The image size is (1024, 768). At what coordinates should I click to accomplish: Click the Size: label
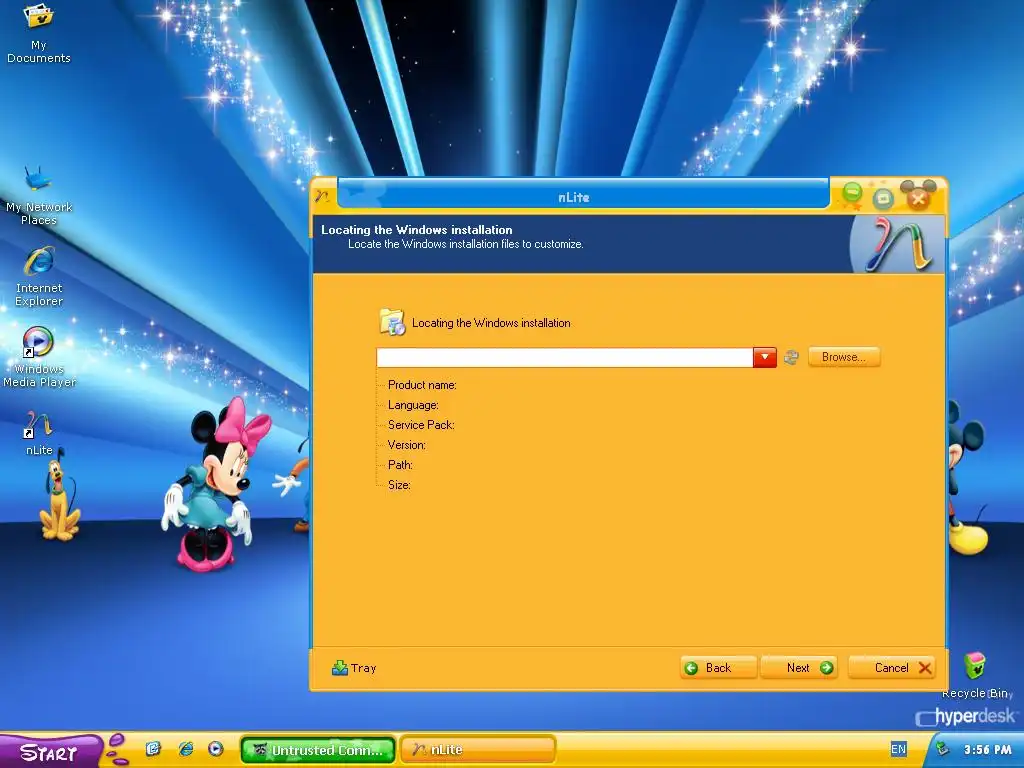coord(399,485)
